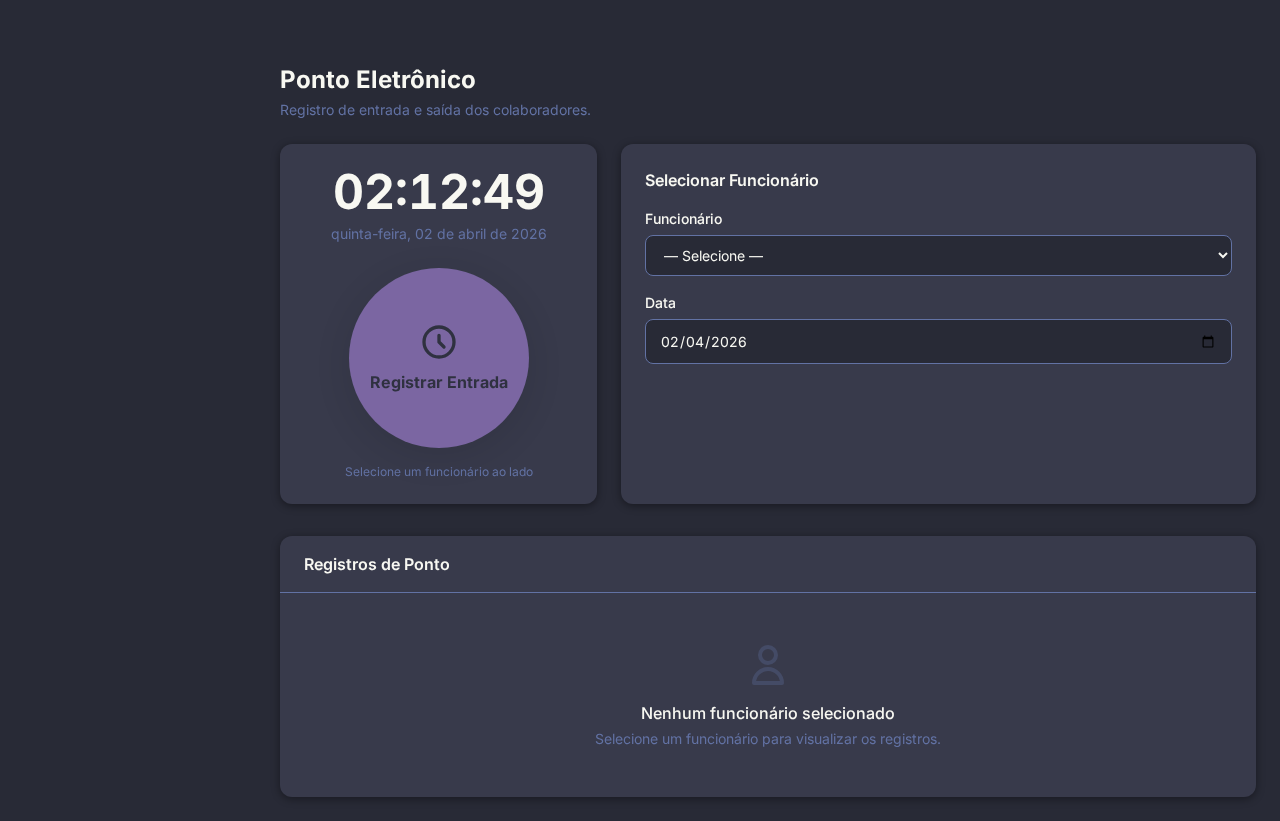Open the Funcionário selection list
Viewport: 1280px width, 821px height.
938,255
